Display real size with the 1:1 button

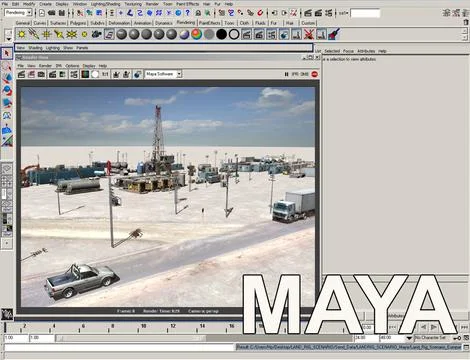pos(105,74)
